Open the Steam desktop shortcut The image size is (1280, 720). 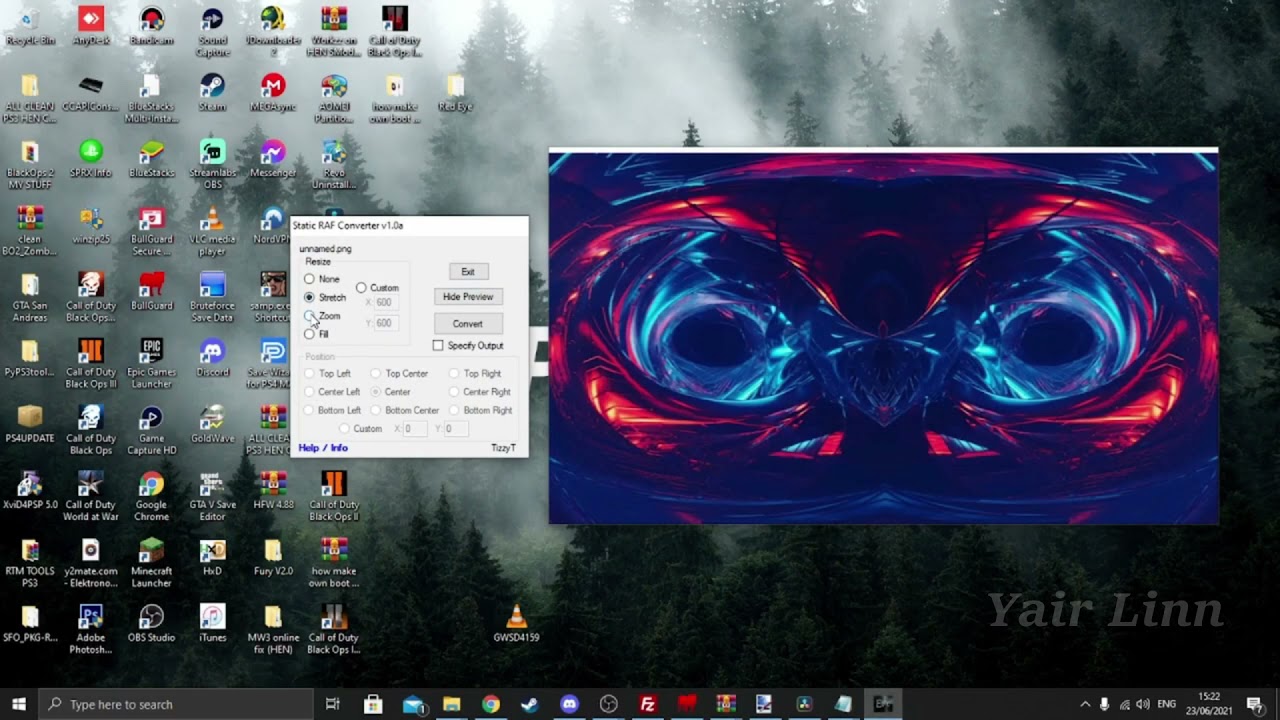tap(212, 93)
